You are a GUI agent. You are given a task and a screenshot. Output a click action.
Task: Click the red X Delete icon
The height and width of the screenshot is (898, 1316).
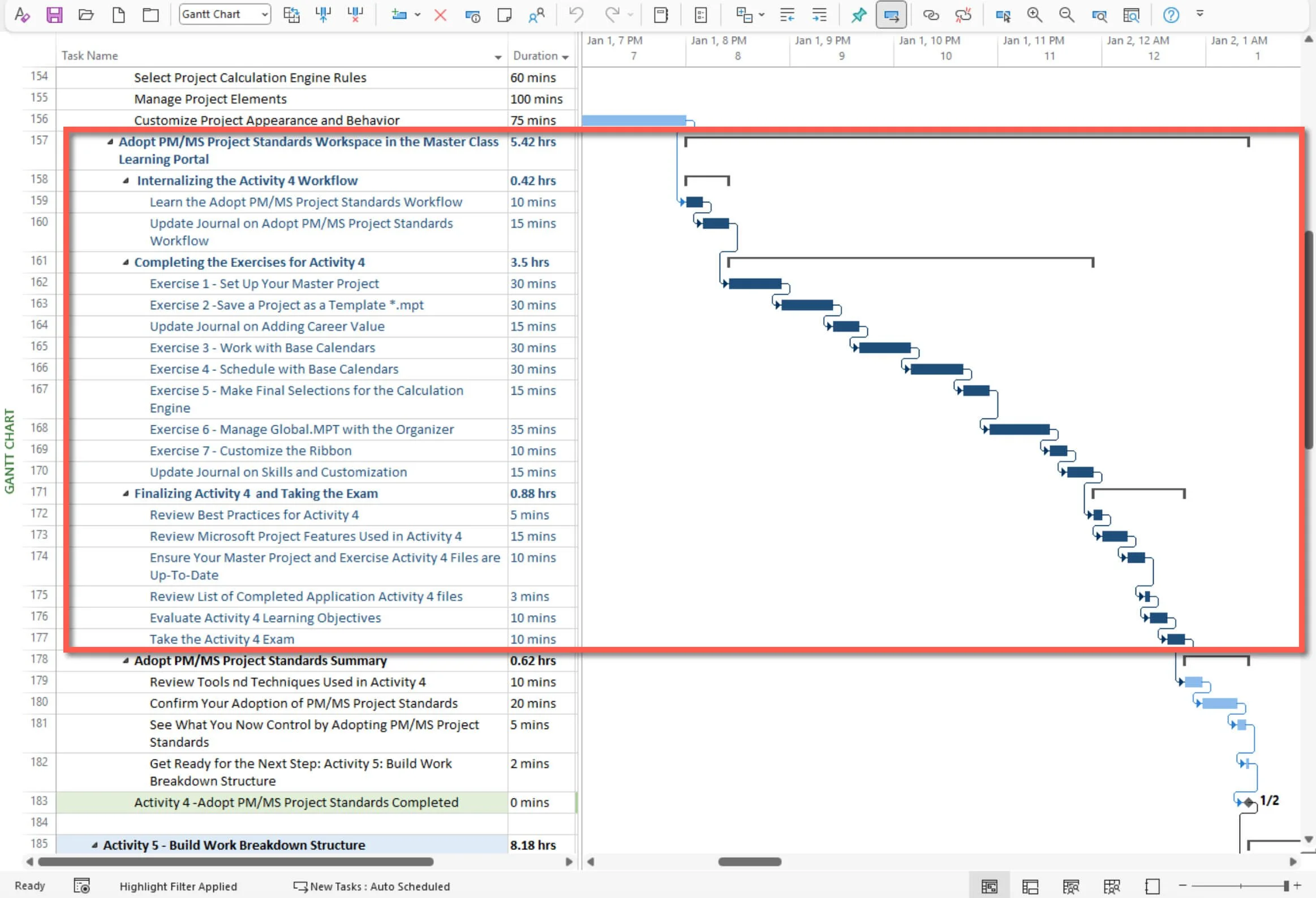coord(440,15)
